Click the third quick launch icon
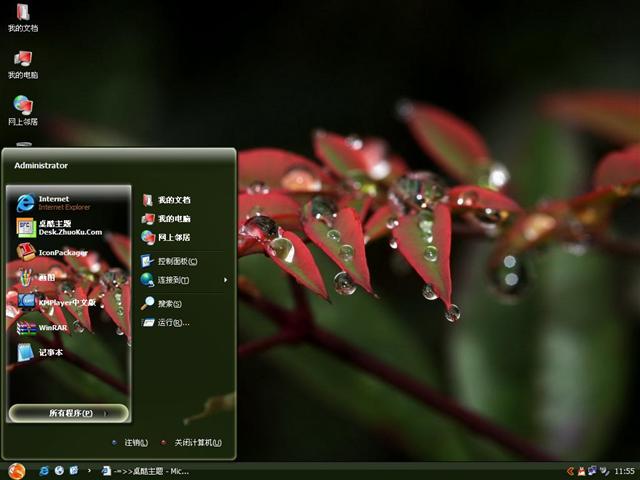 (74, 471)
